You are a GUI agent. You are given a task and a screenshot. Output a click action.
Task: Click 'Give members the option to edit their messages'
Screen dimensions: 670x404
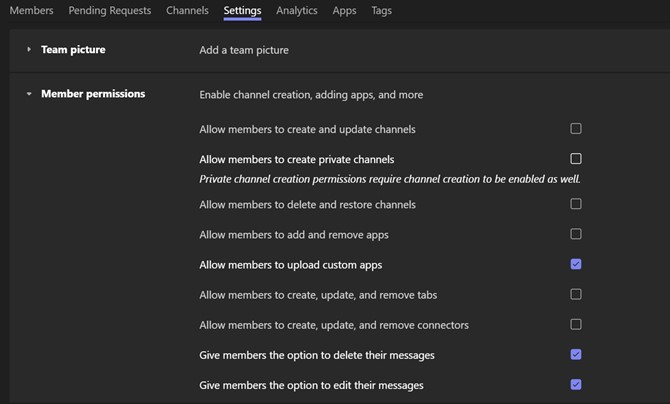[311, 385]
